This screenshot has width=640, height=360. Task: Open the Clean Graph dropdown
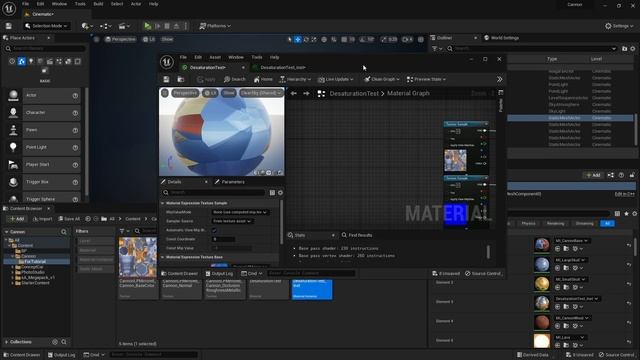[382, 79]
